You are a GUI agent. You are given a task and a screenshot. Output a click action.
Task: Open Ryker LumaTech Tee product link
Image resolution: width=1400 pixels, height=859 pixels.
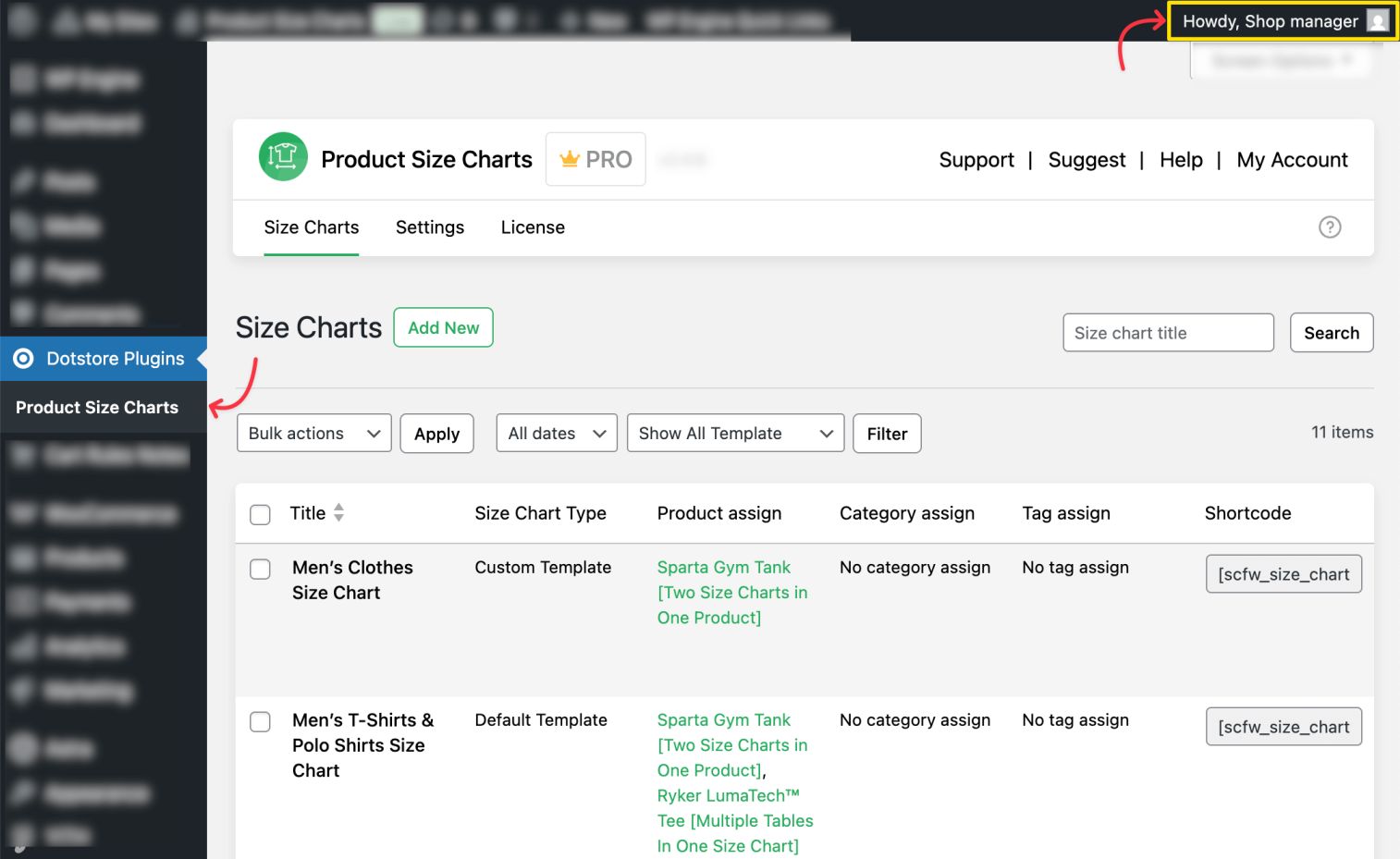[735, 821]
